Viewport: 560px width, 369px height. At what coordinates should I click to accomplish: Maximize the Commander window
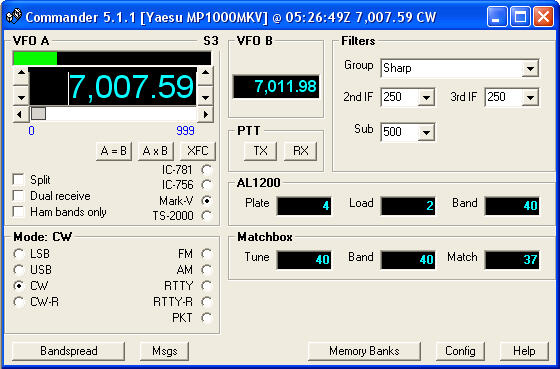pos(520,17)
